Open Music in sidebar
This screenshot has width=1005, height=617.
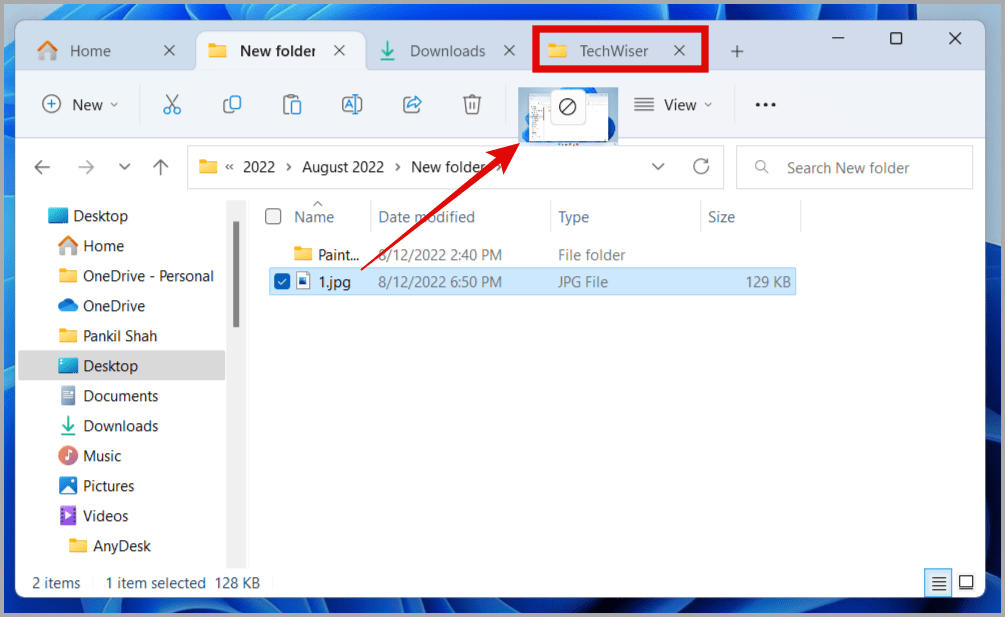[102, 456]
